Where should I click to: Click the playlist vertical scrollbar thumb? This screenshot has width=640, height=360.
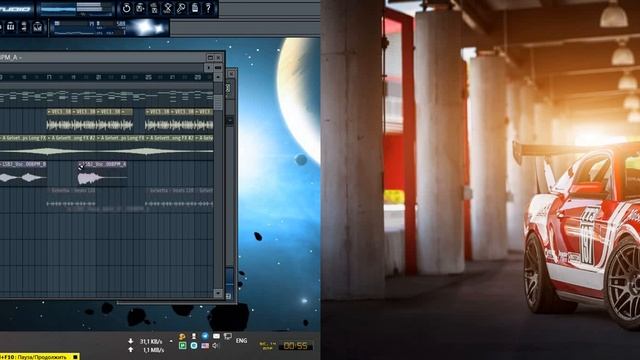click(x=218, y=102)
